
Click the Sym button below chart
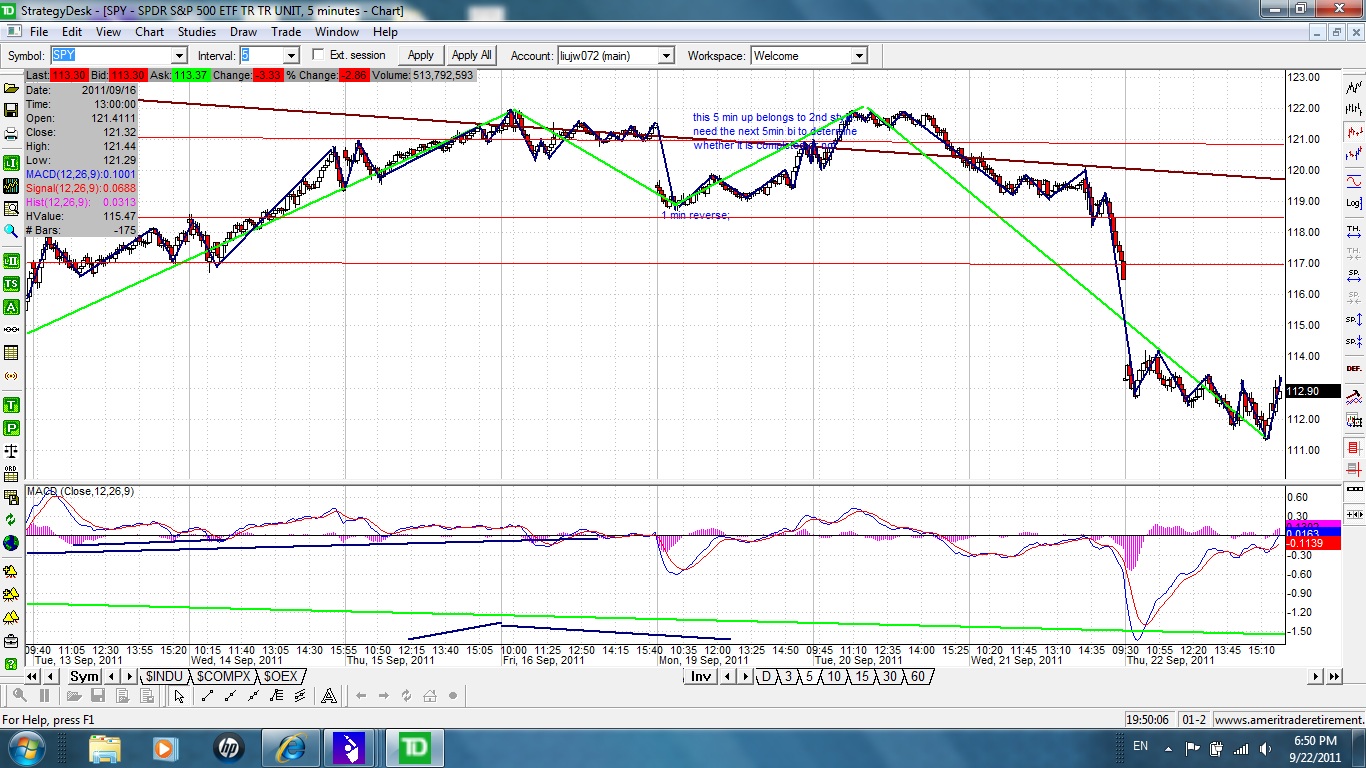[85, 677]
